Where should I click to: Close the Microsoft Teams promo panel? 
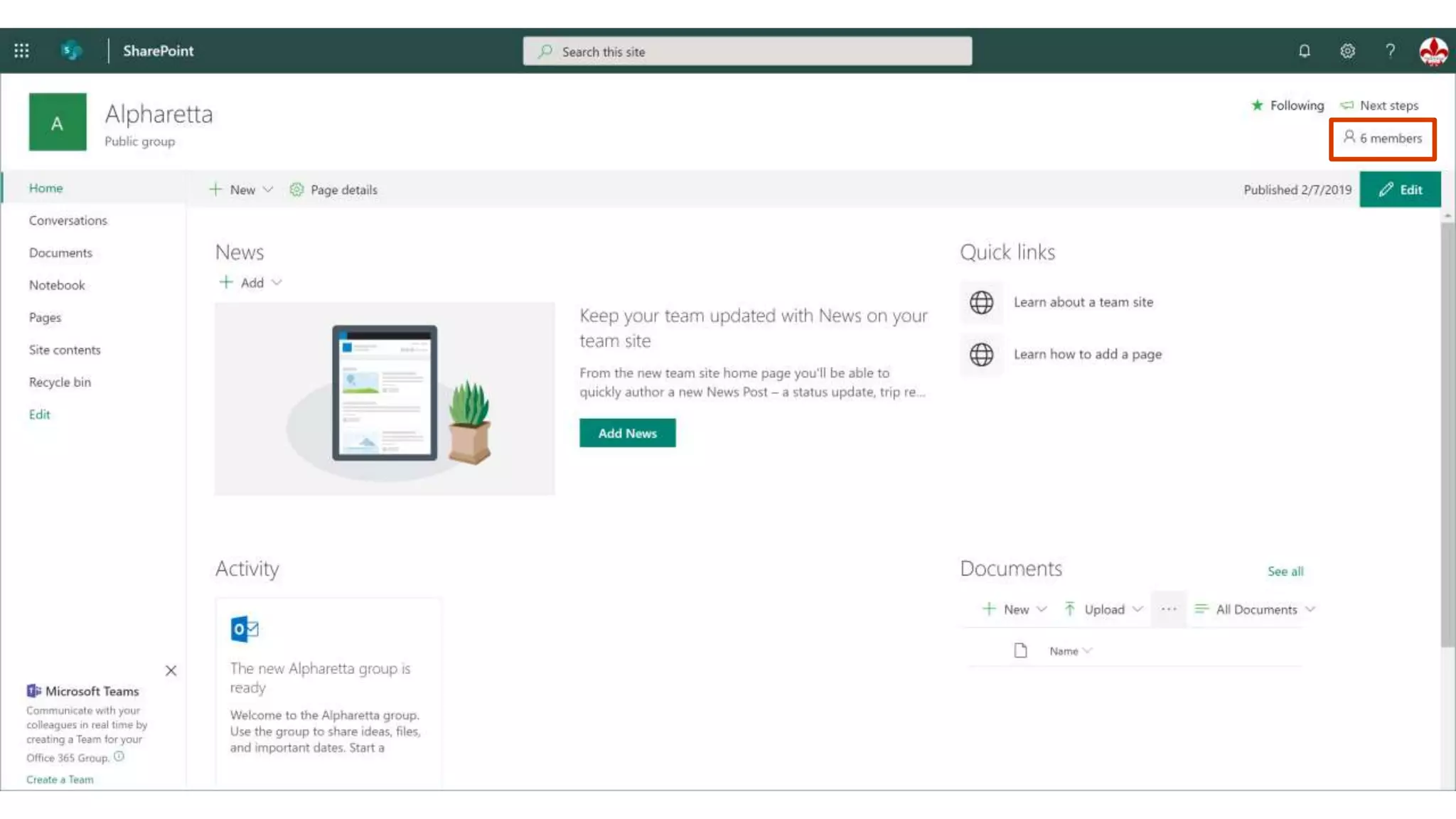pyautogui.click(x=171, y=670)
